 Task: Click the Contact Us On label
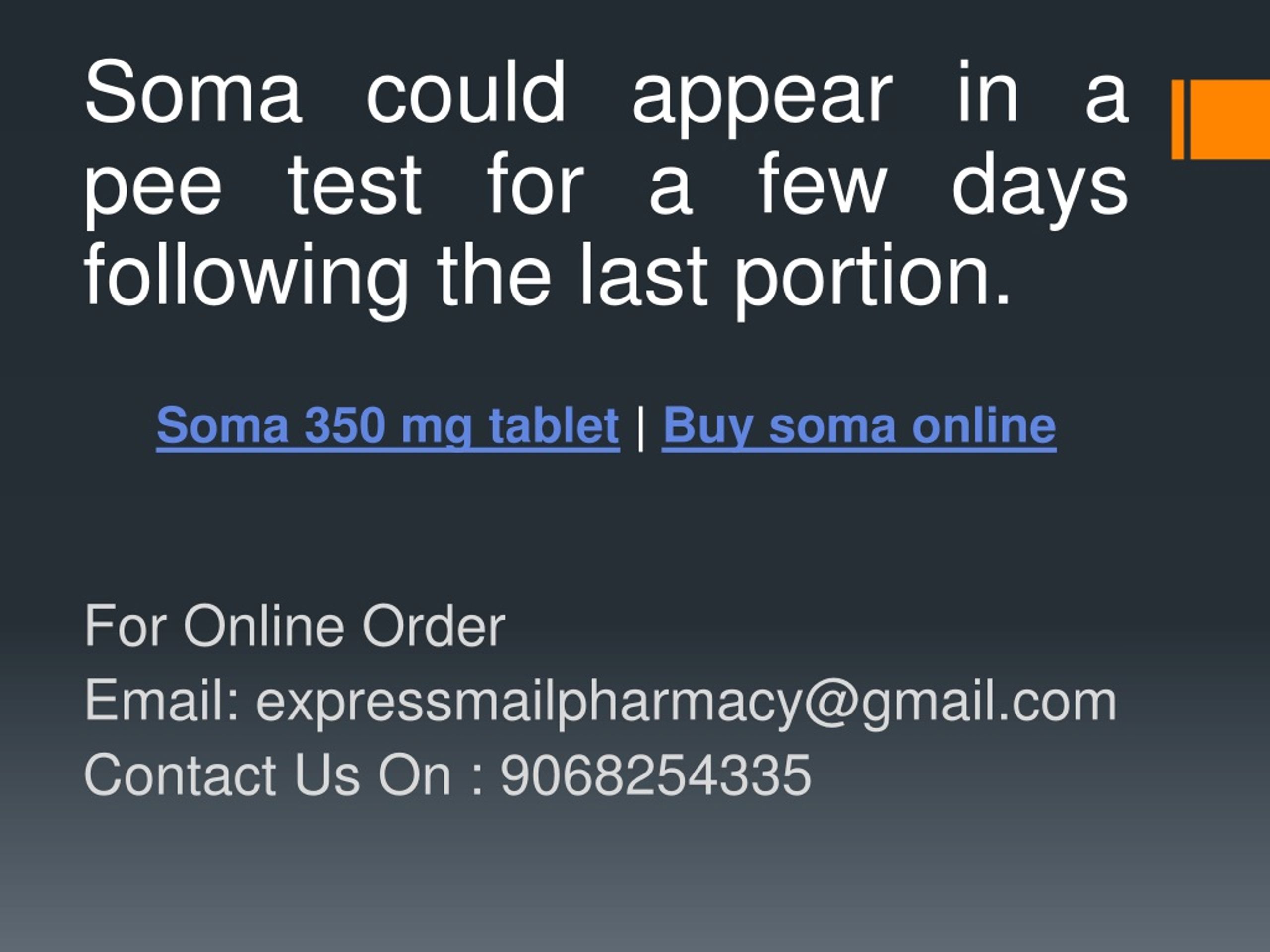point(267,775)
